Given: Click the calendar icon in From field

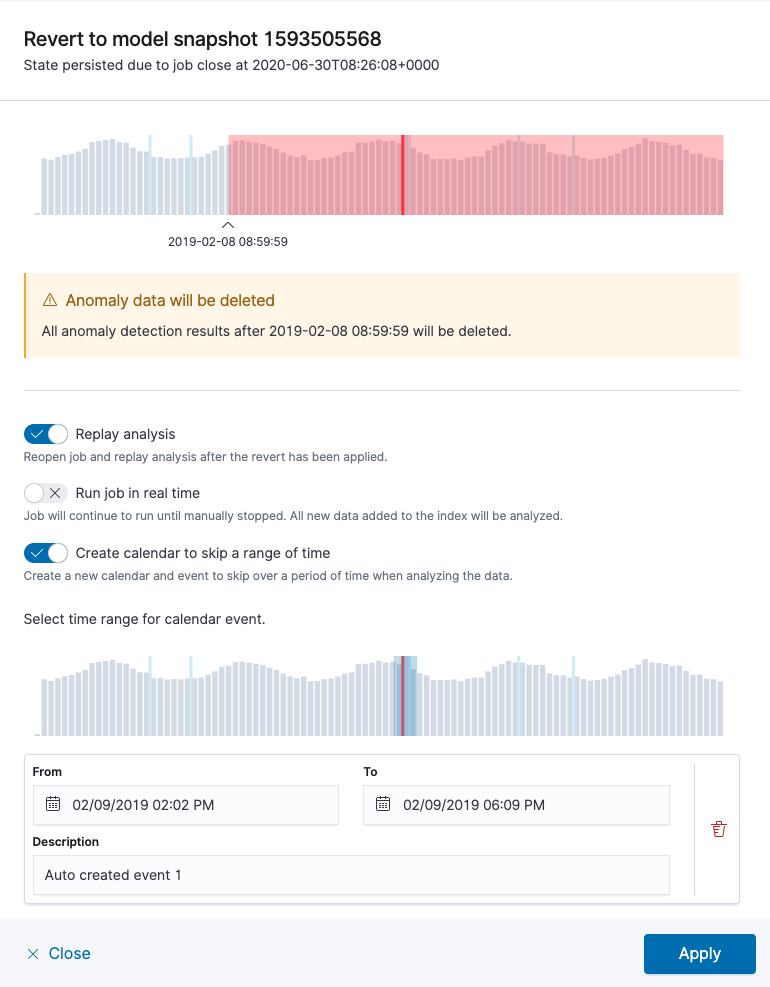Looking at the screenshot, I should (x=53, y=804).
